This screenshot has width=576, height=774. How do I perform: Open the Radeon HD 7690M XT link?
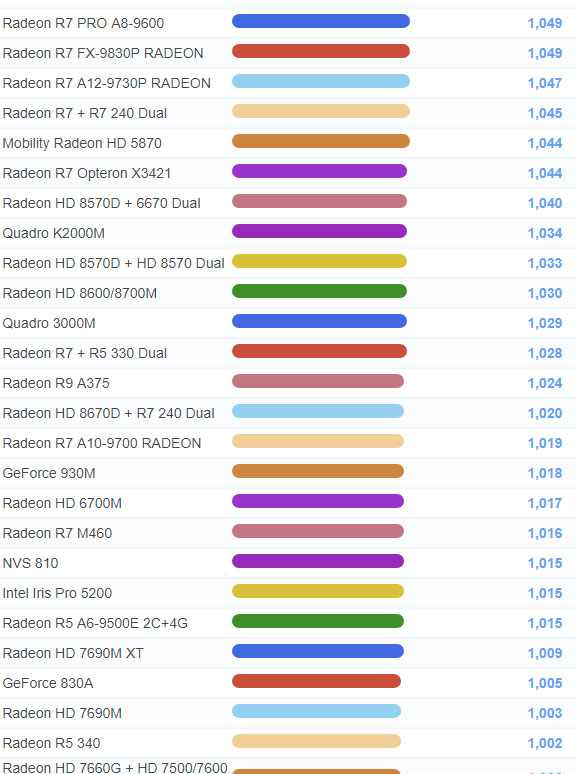pyautogui.click(x=73, y=653)
